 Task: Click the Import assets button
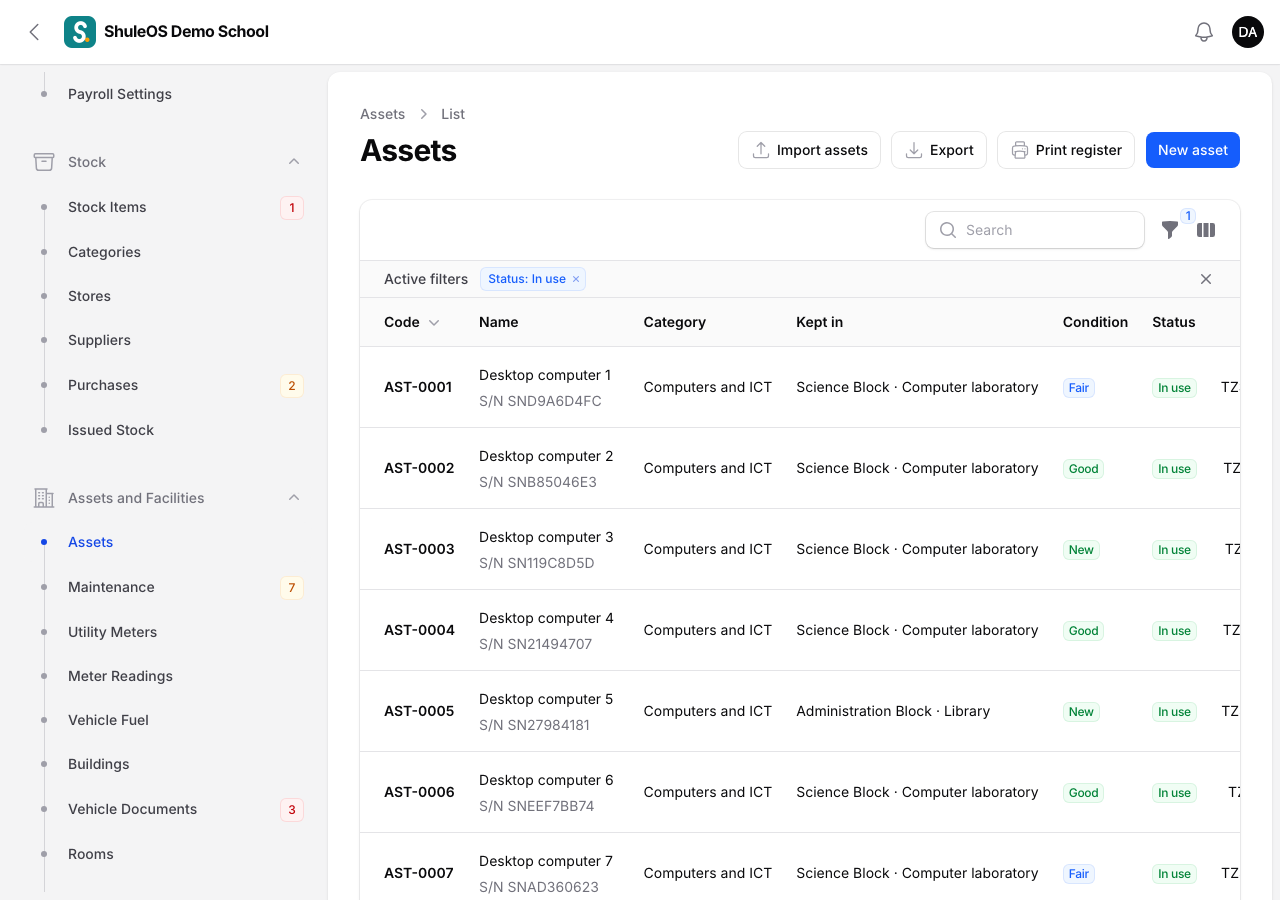point(809,150)
